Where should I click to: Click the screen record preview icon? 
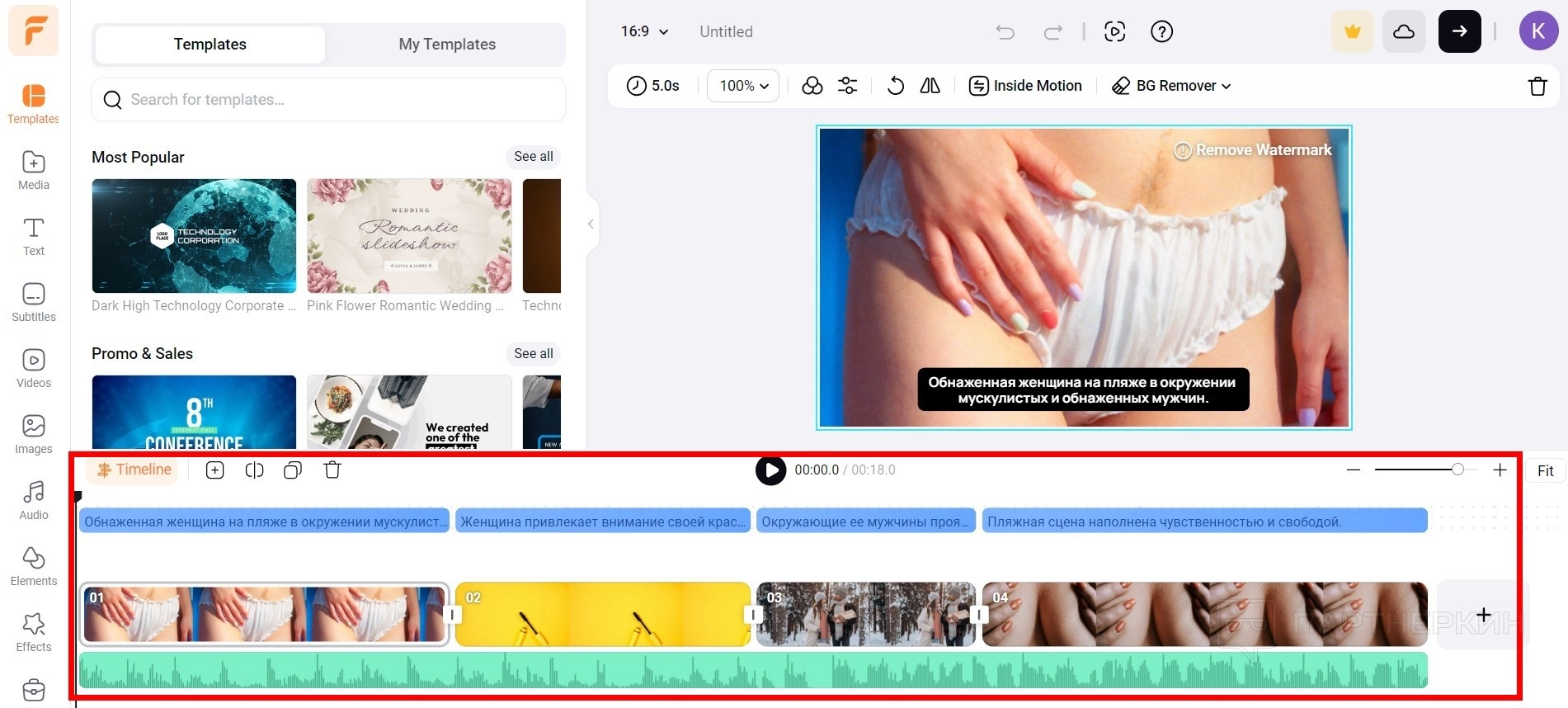1114,32
